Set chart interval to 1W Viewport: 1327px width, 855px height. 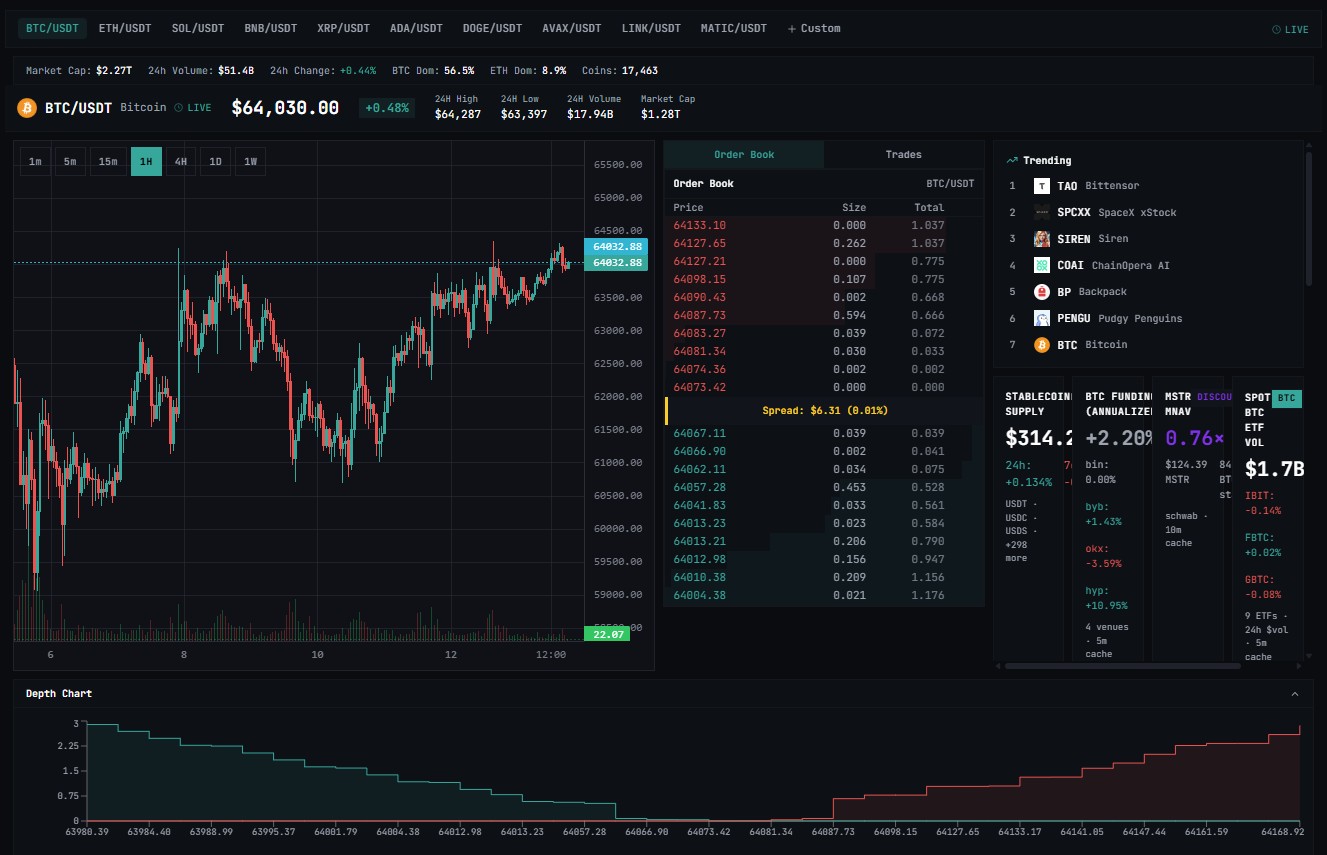pyautogui.click(x=251, y=161)
